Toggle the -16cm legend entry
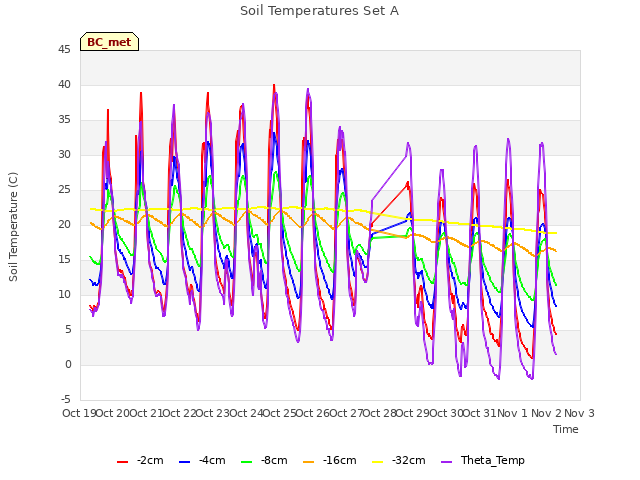Image resolution: width=640 pixels, height=480 pixels. (330, 460)
